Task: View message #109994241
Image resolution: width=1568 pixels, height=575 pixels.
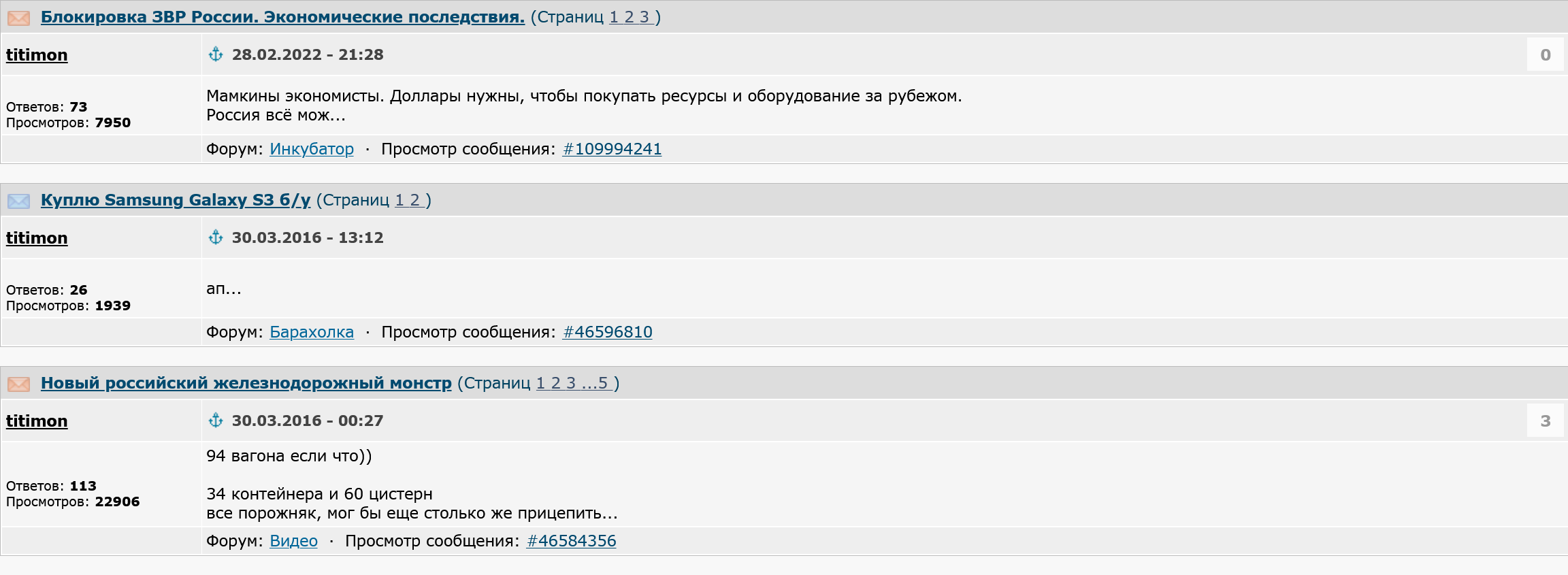Action: (x=612, y=149)
